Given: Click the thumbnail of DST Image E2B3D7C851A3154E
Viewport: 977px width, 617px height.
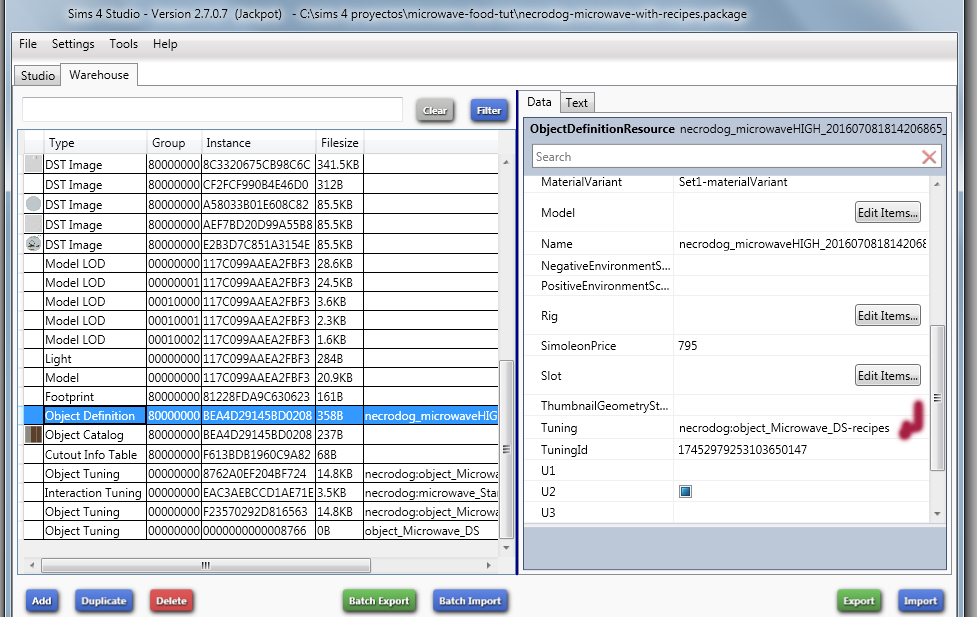Looking at the screenshot, I should coord(34,244).
